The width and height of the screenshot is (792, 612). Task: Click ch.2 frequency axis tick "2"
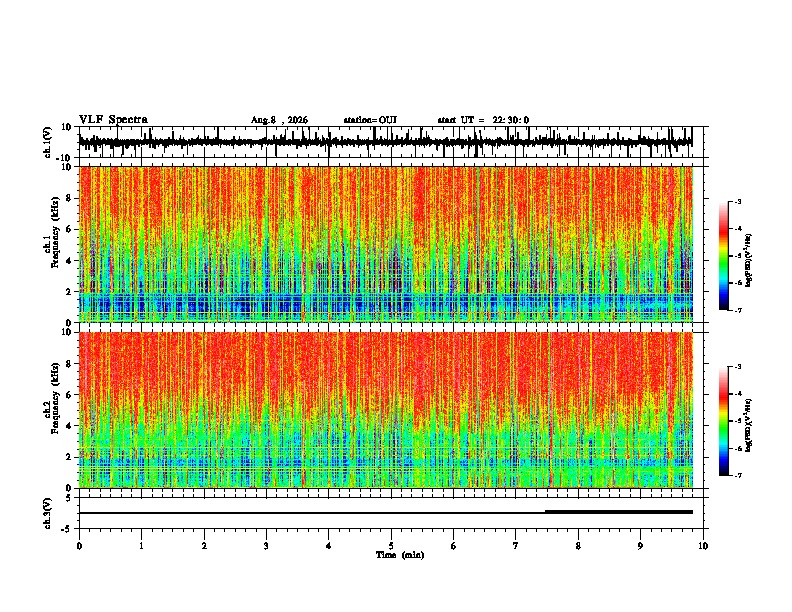[70, 456]
